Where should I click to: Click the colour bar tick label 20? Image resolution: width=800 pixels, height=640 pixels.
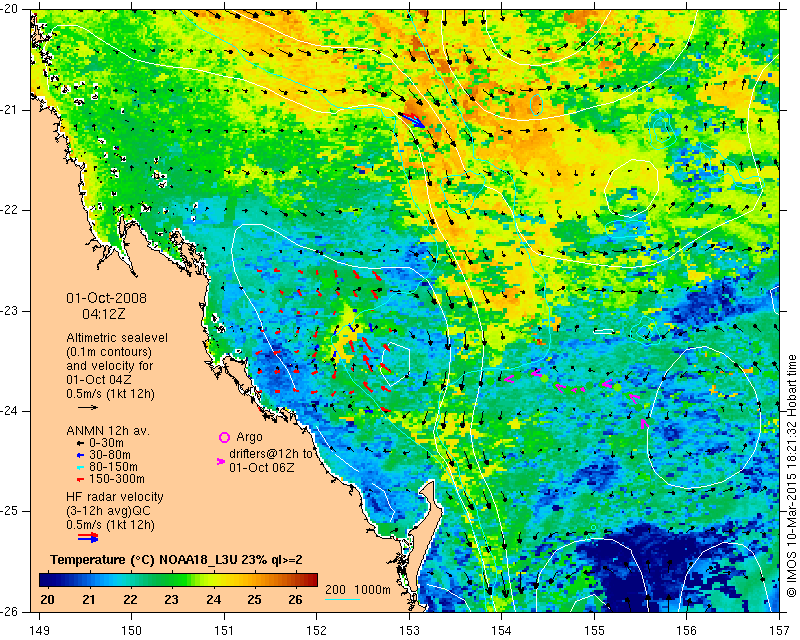click(47, 600)
